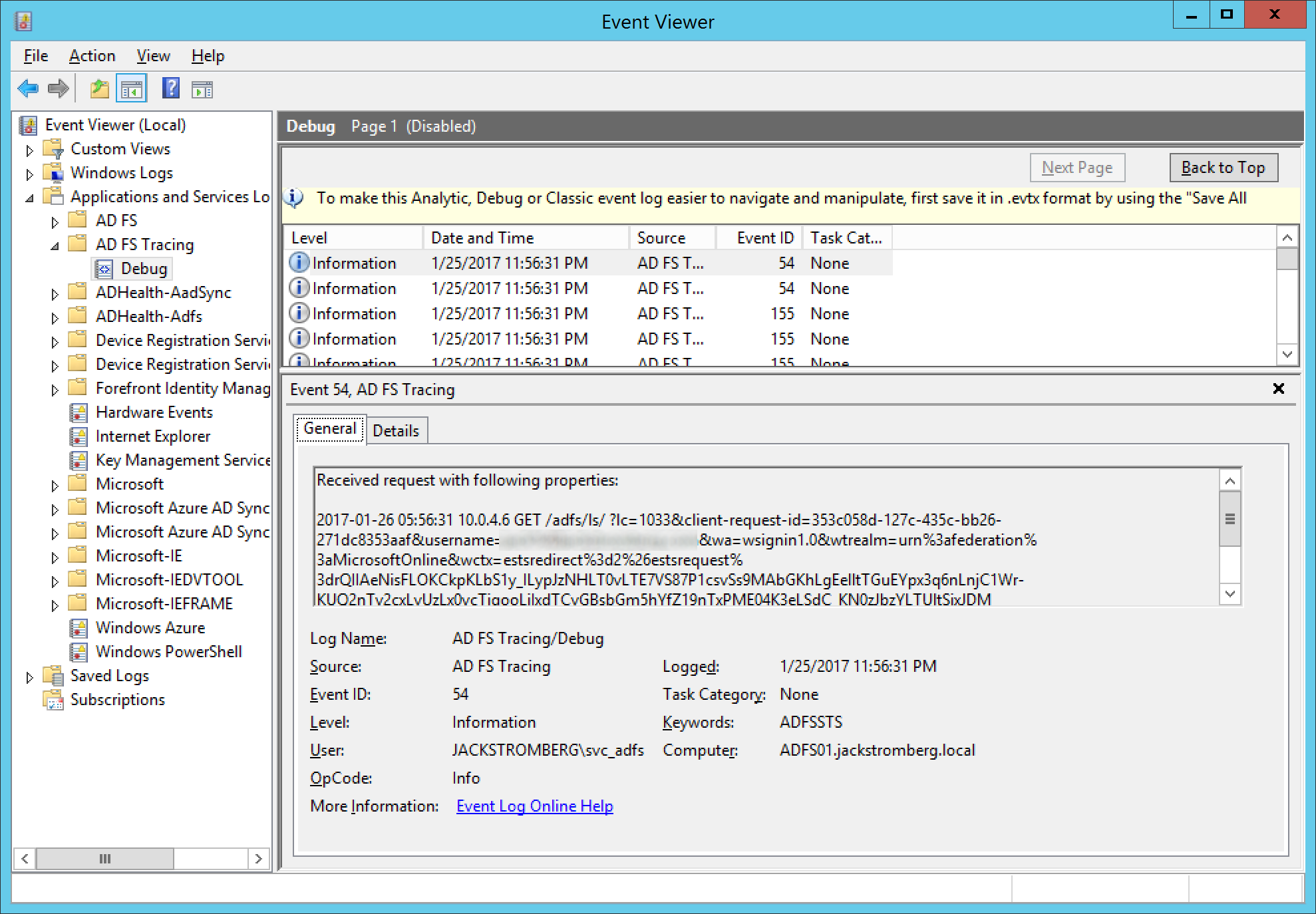Expand the Custom Views node

pos(29,150)
